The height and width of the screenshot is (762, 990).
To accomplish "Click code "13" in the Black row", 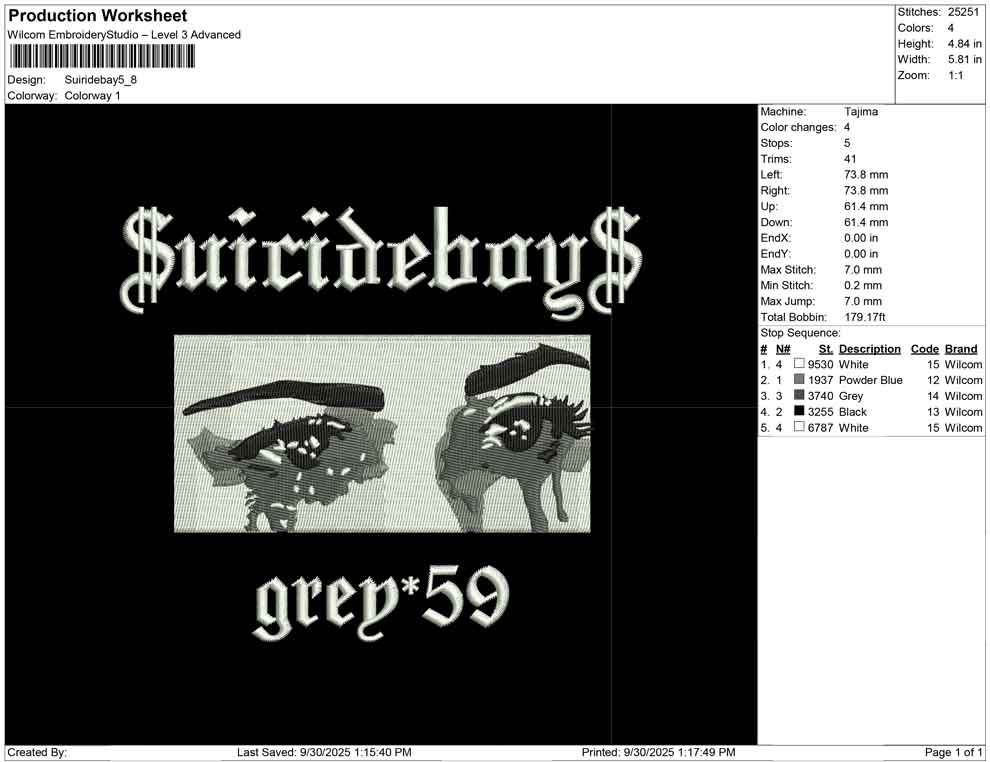I will pyautogui.click(x=933, y=412).
